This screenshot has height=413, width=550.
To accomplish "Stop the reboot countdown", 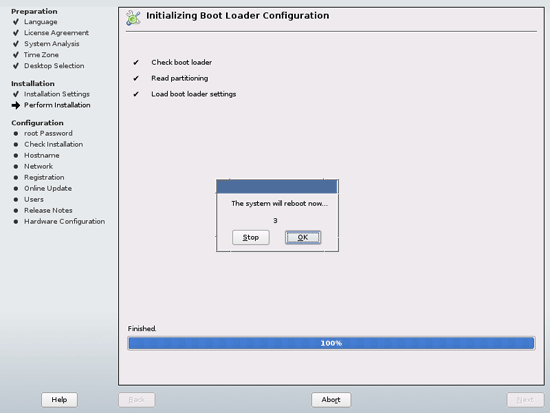I will [251, 238].
